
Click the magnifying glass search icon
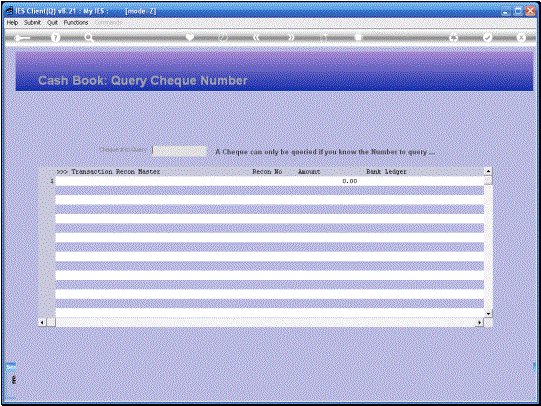point(89,37)
